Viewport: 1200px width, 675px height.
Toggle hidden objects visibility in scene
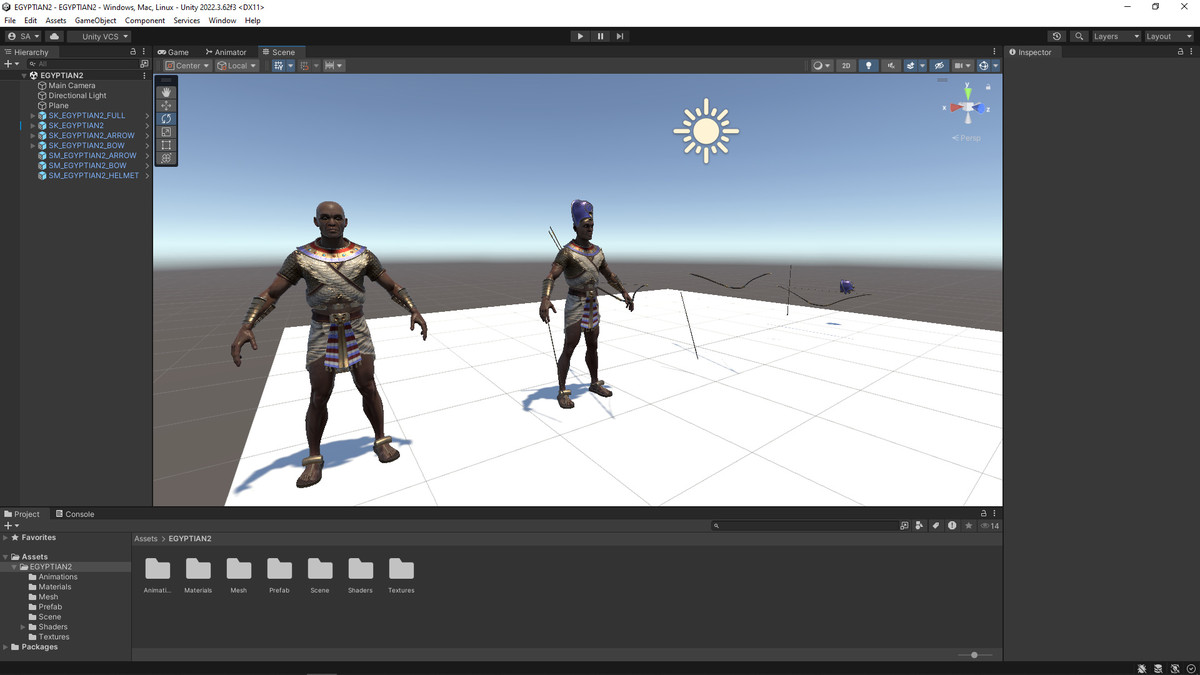point(938,66)
